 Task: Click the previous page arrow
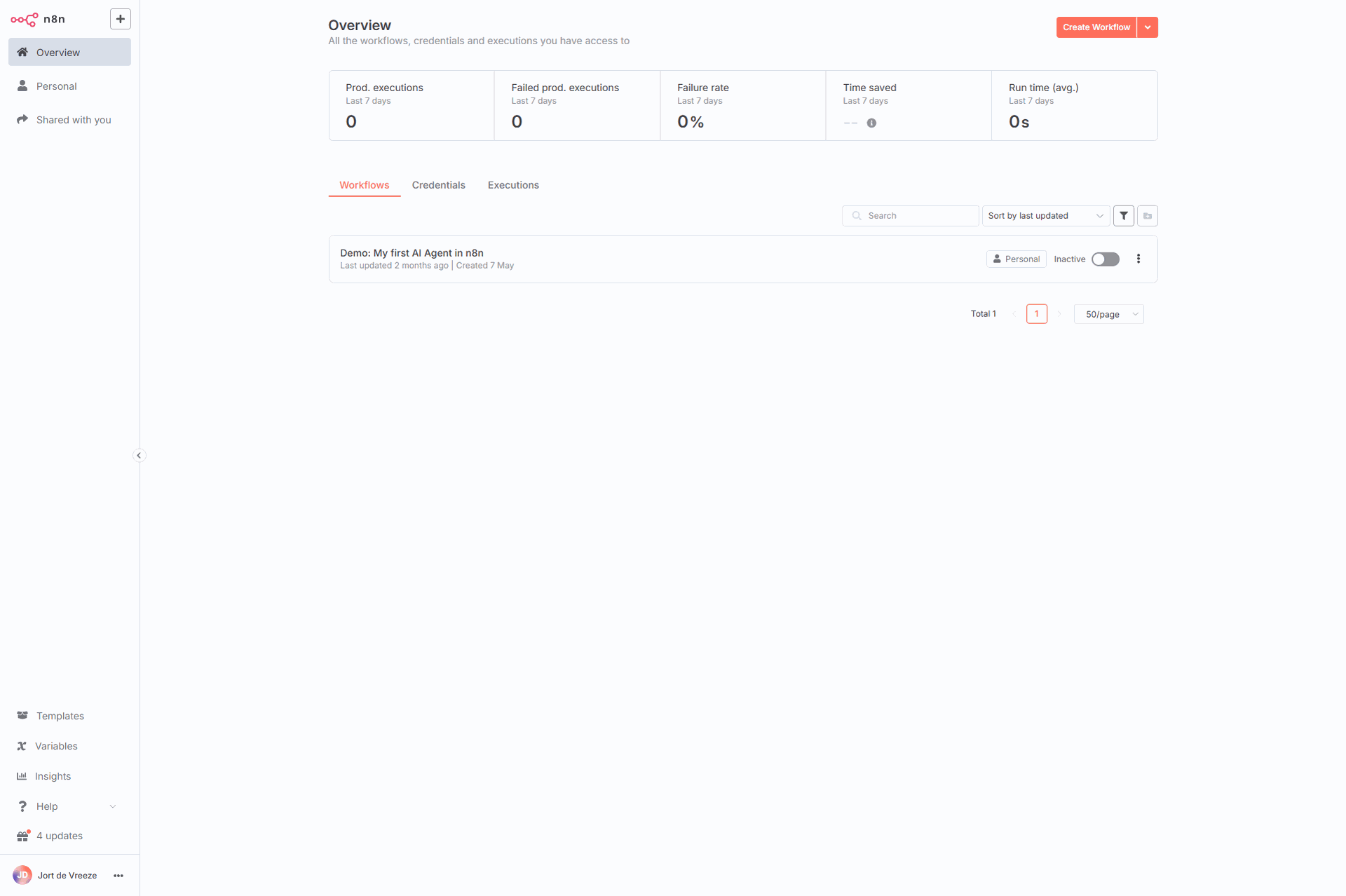coord(1014,314)
